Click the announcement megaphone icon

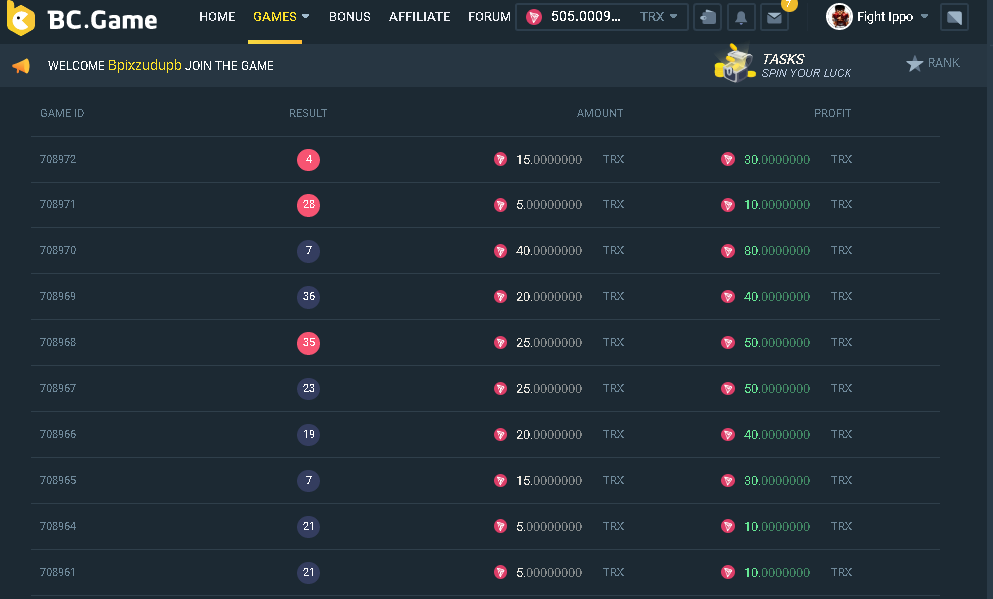click(x=21, y=66)
